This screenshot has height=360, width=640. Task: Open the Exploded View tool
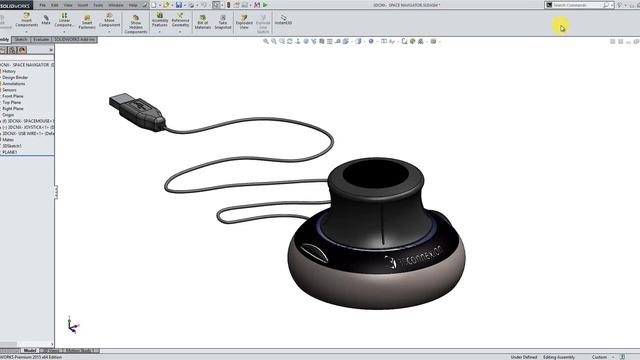point(244,22)
